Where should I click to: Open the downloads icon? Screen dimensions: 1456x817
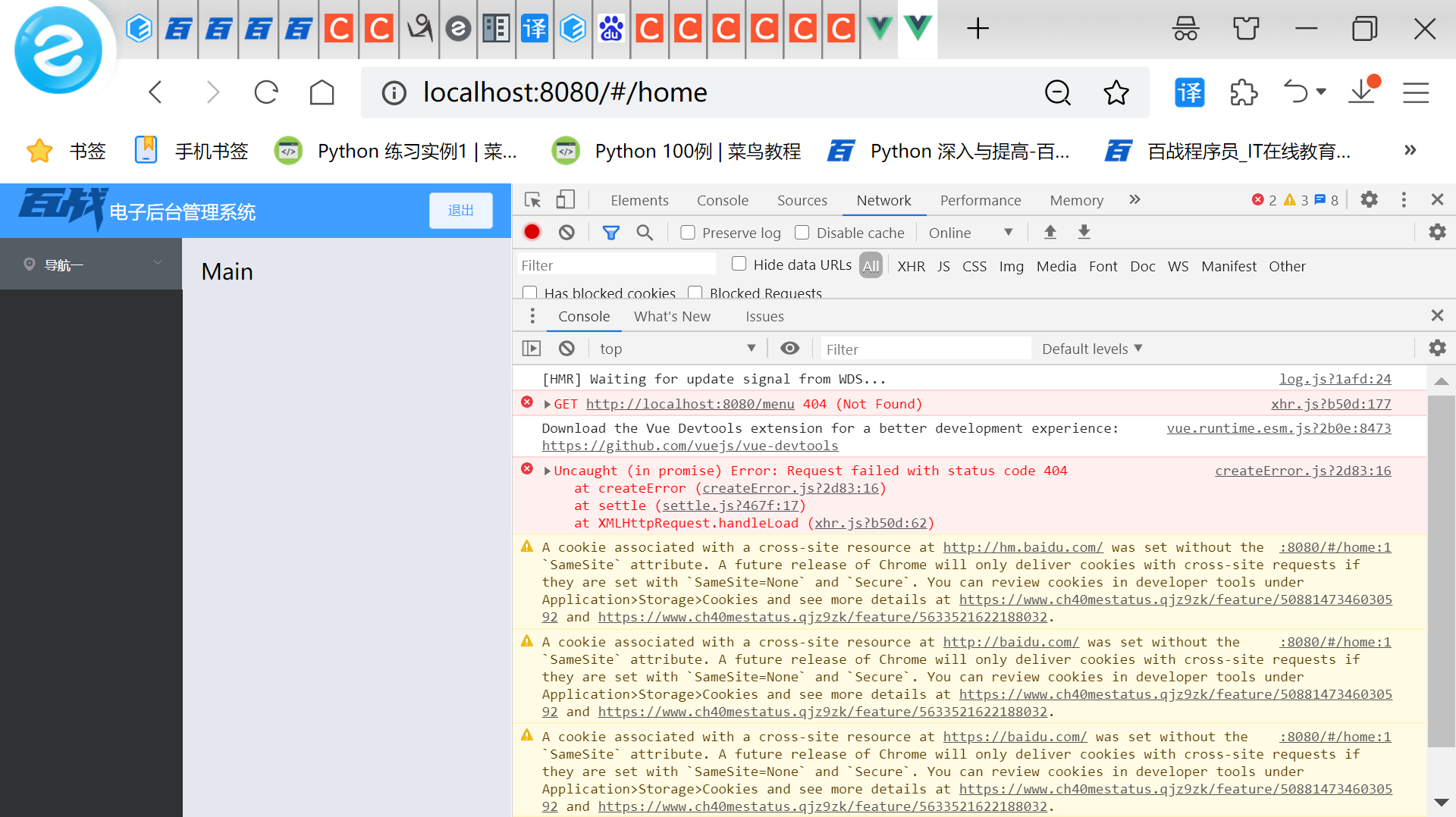click(x=1362, y=91)
